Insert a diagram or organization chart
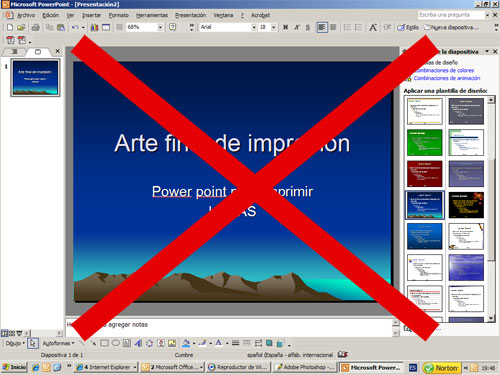 [149, 343]
